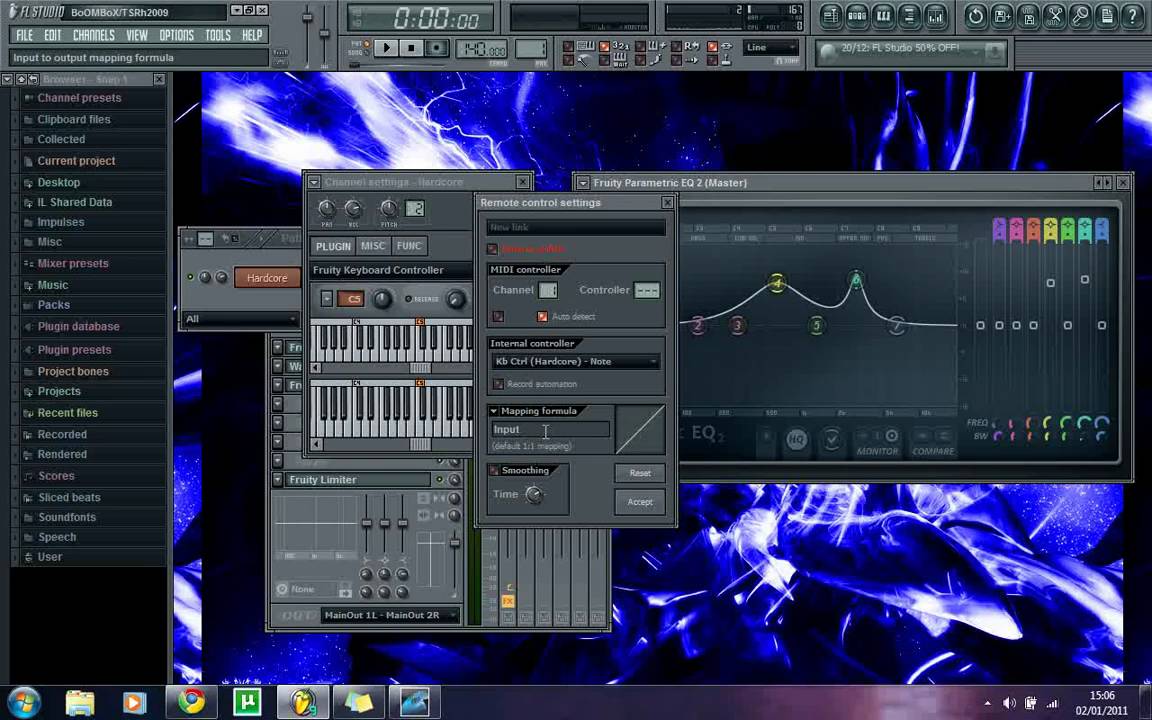
Task: Click the tempo display
Action: 482,49
